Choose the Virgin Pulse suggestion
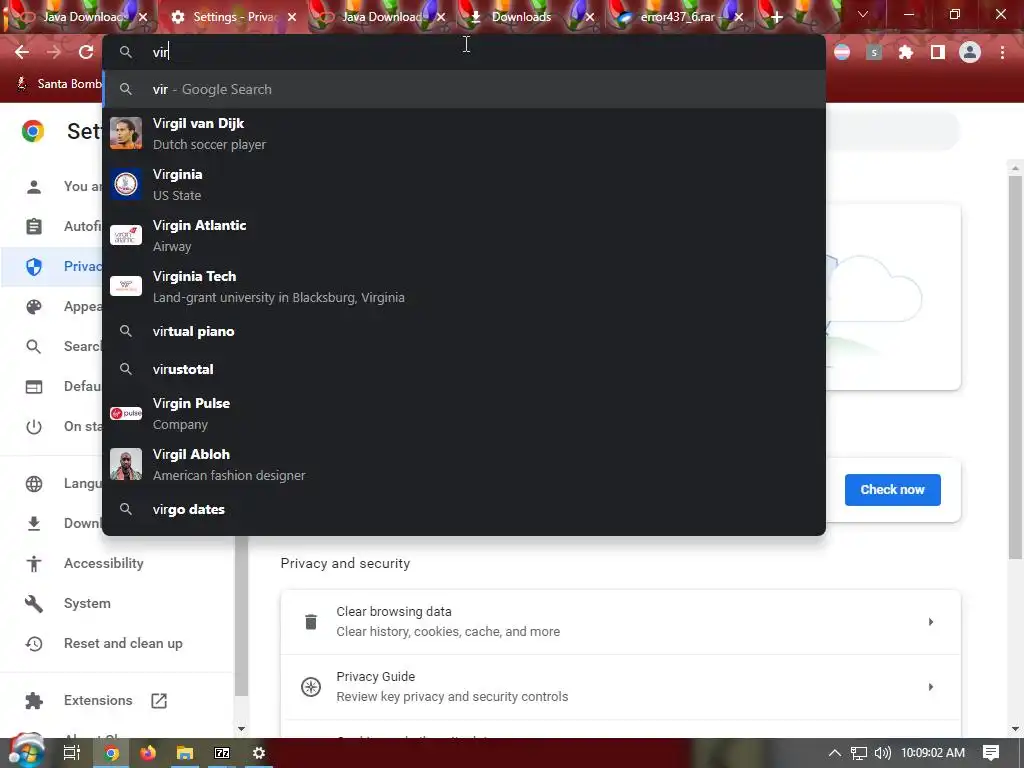Viewport: 1024px width, 768px height. coord(464,413)
